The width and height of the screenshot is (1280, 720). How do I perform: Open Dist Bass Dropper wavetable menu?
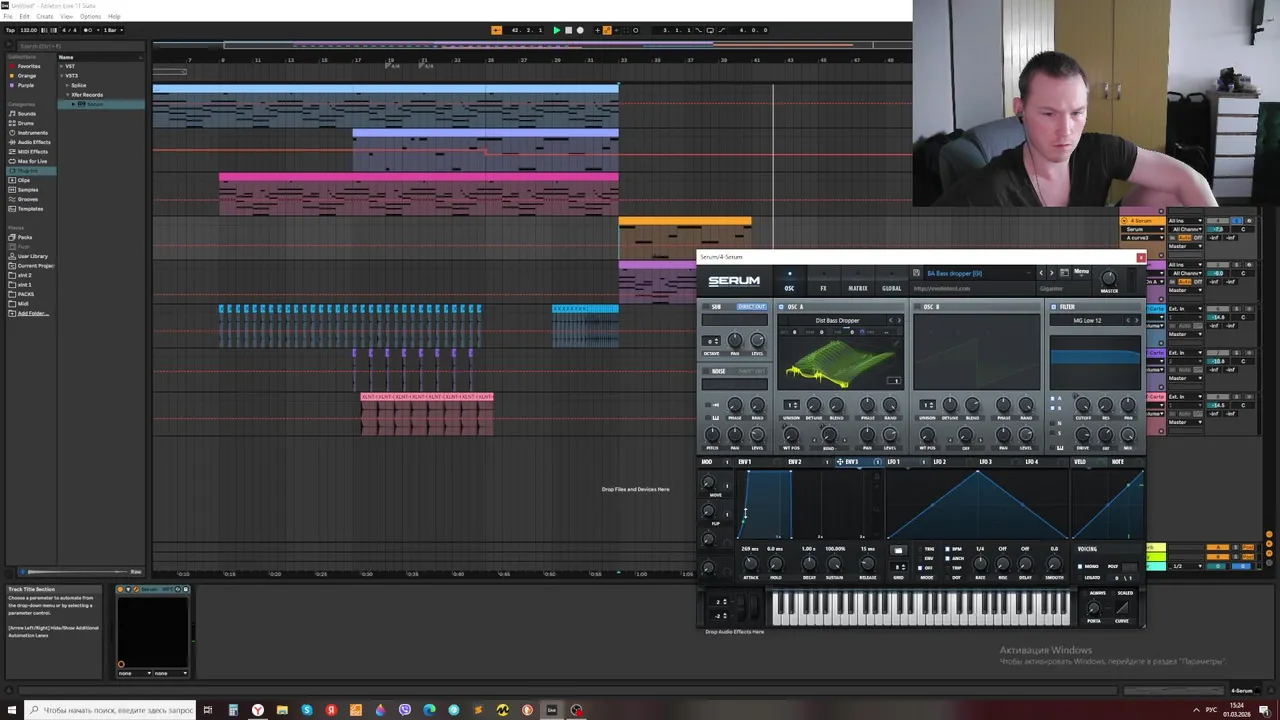pos(836,321)
